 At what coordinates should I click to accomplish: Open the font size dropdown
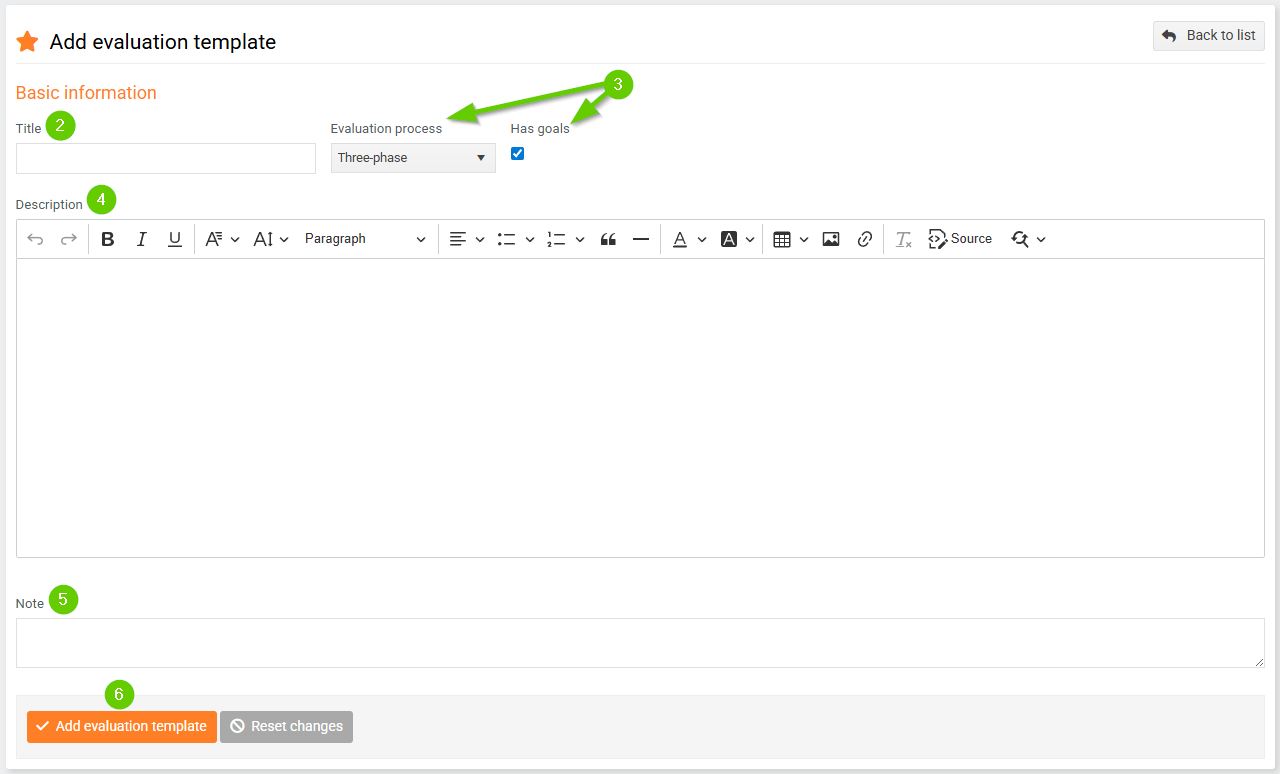271,239
